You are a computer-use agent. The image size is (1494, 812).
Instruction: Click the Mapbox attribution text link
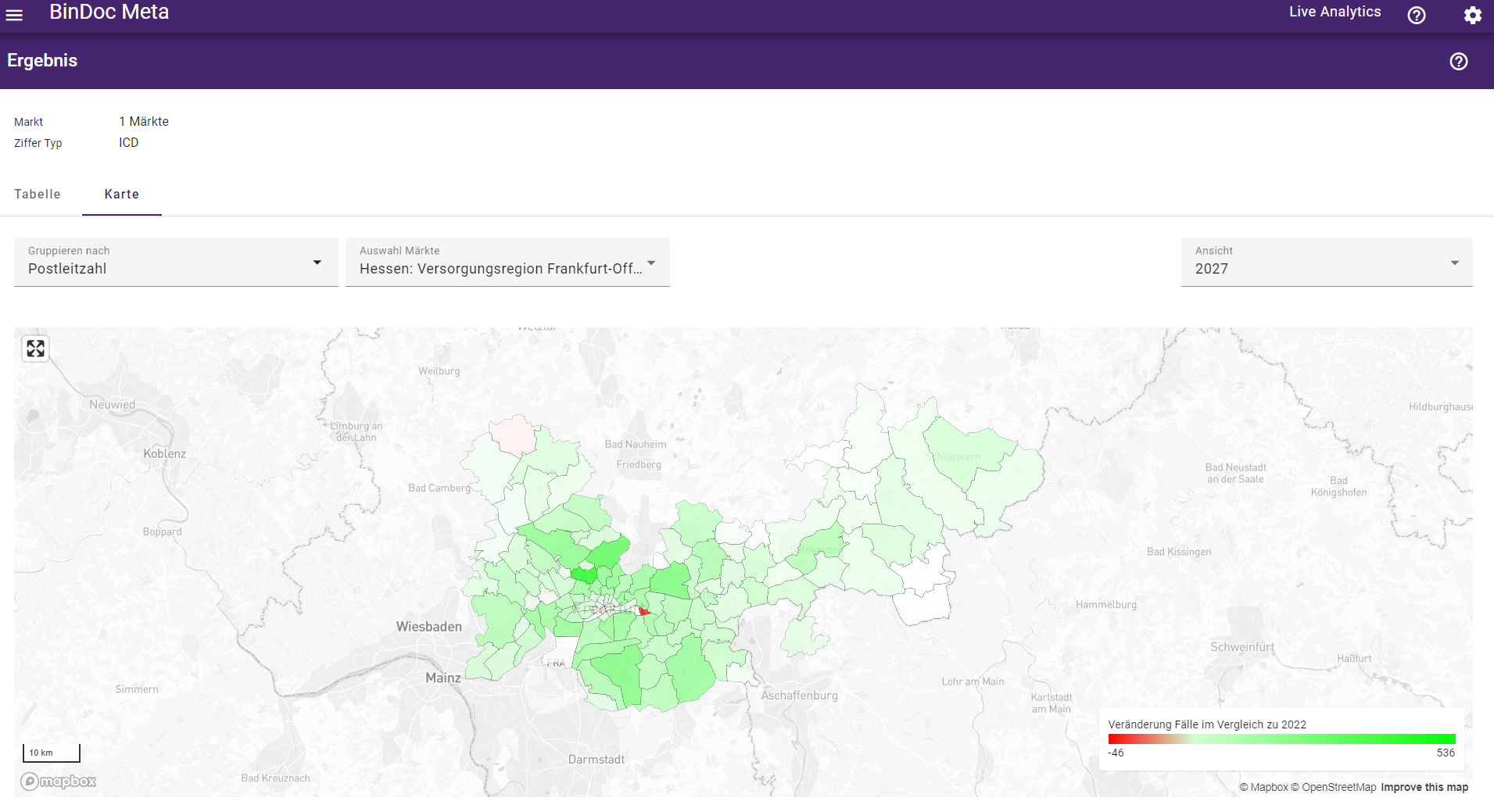pos(1263,787)
